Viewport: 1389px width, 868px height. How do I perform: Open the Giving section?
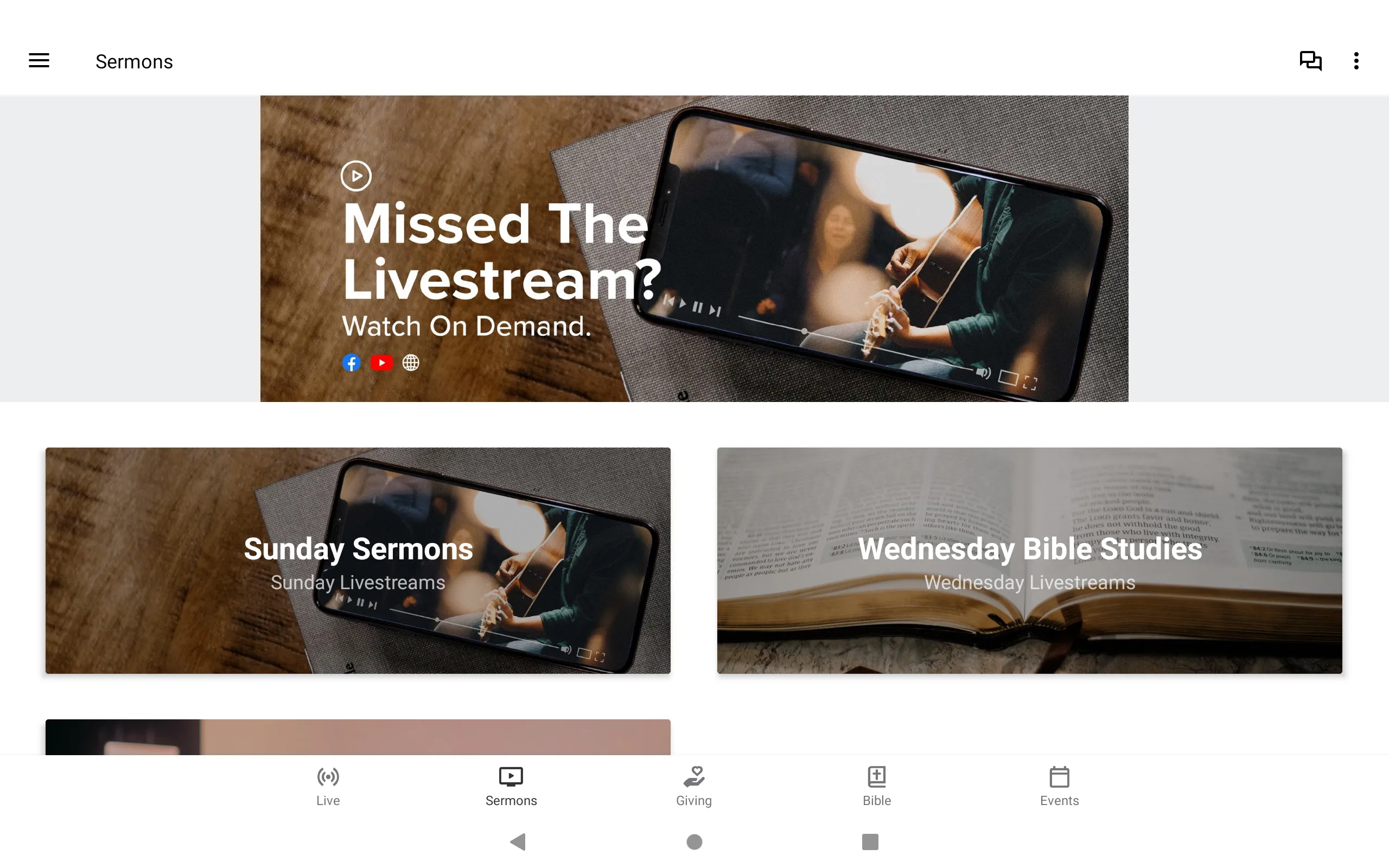694,786
